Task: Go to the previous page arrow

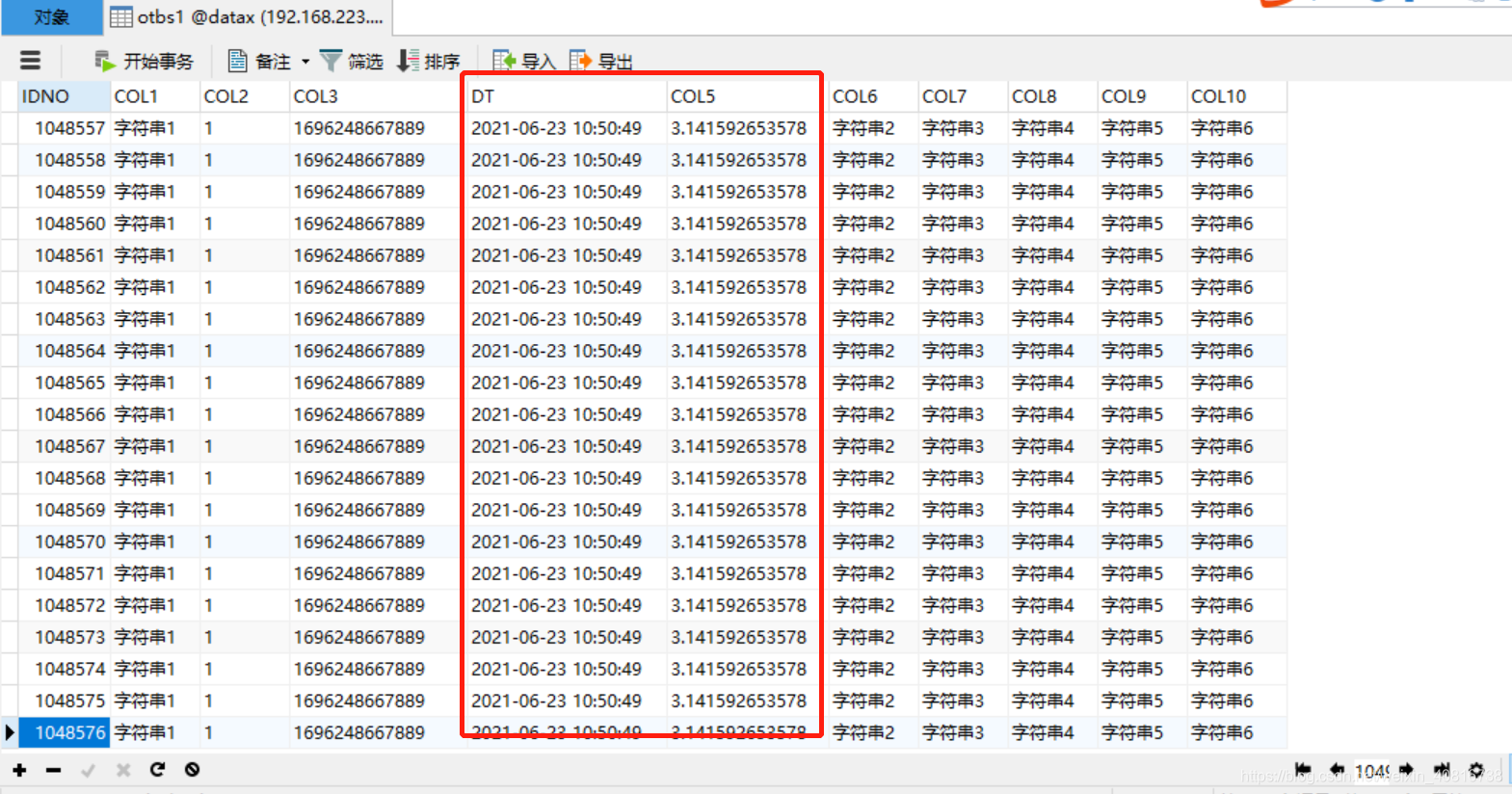Action: click(x=1337, y=770)
